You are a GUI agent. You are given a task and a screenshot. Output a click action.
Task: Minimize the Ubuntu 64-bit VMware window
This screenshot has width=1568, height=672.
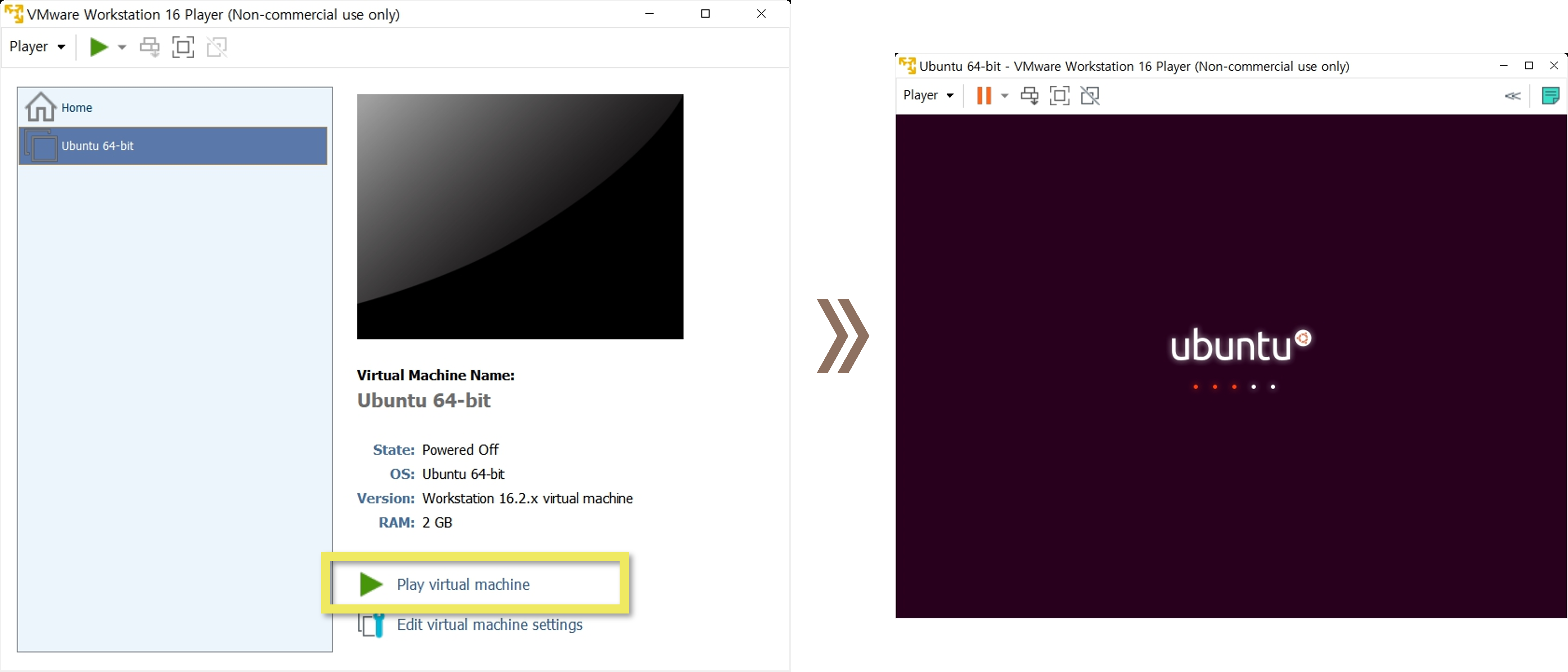[1504, 65]
